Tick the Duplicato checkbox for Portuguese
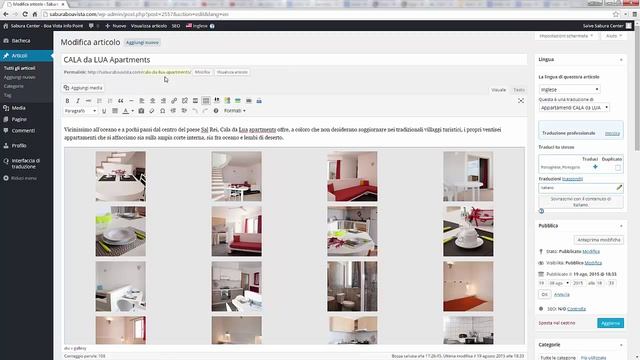 618,167
